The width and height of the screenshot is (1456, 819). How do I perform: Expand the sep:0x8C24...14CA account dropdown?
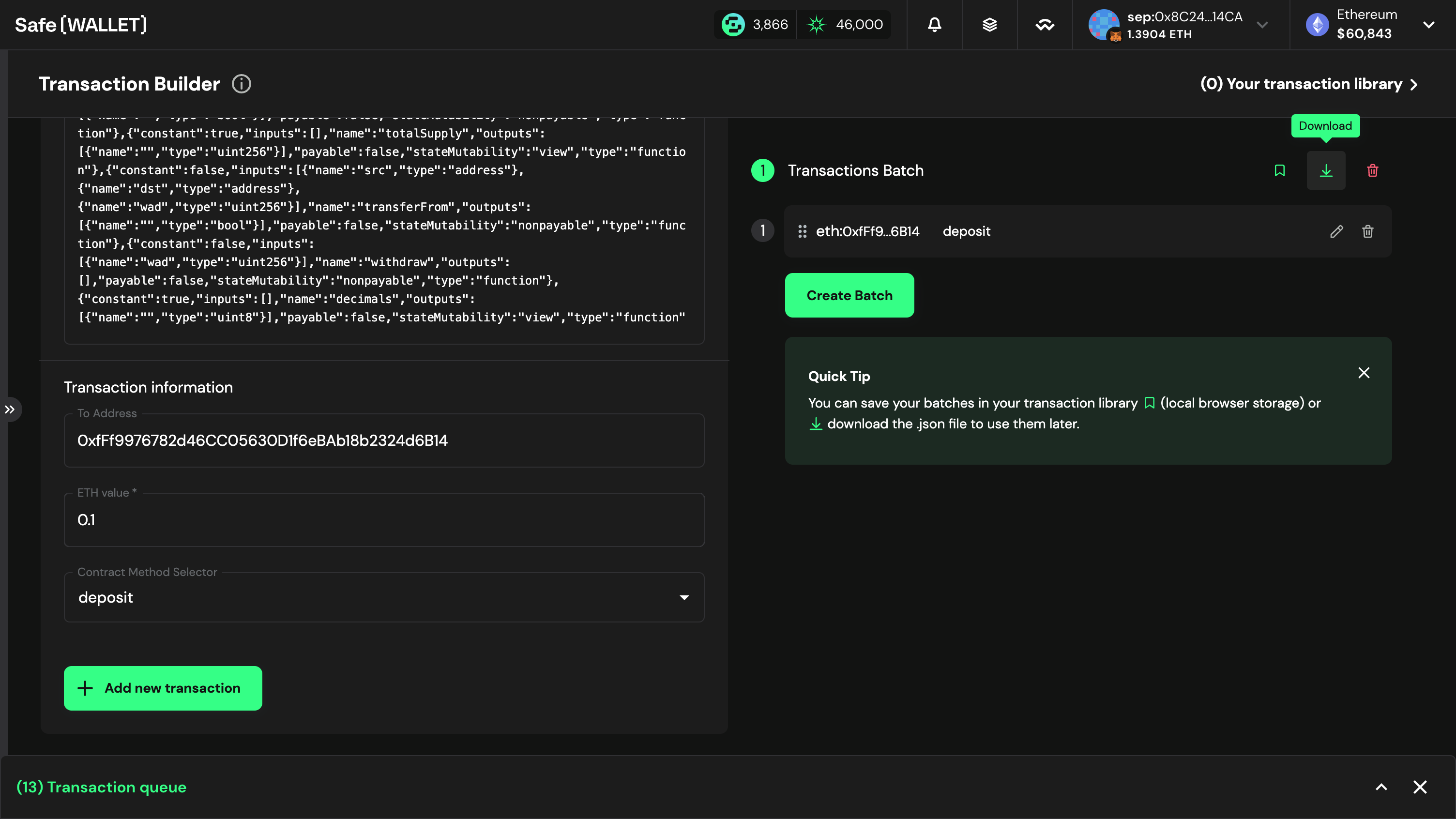click(x=1262, y=25)
